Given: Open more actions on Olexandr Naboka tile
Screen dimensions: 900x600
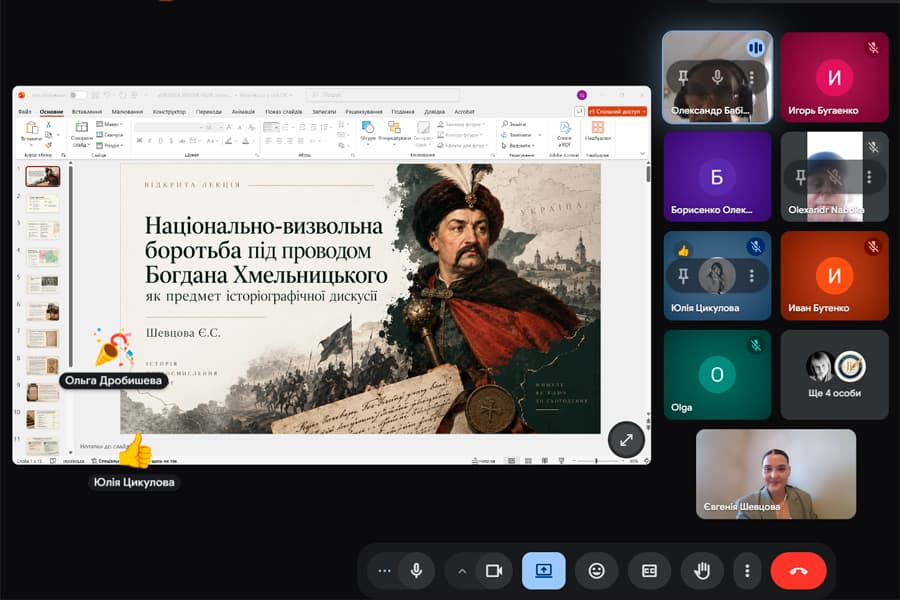Looking at the screenshot, I should pos(869,177).
